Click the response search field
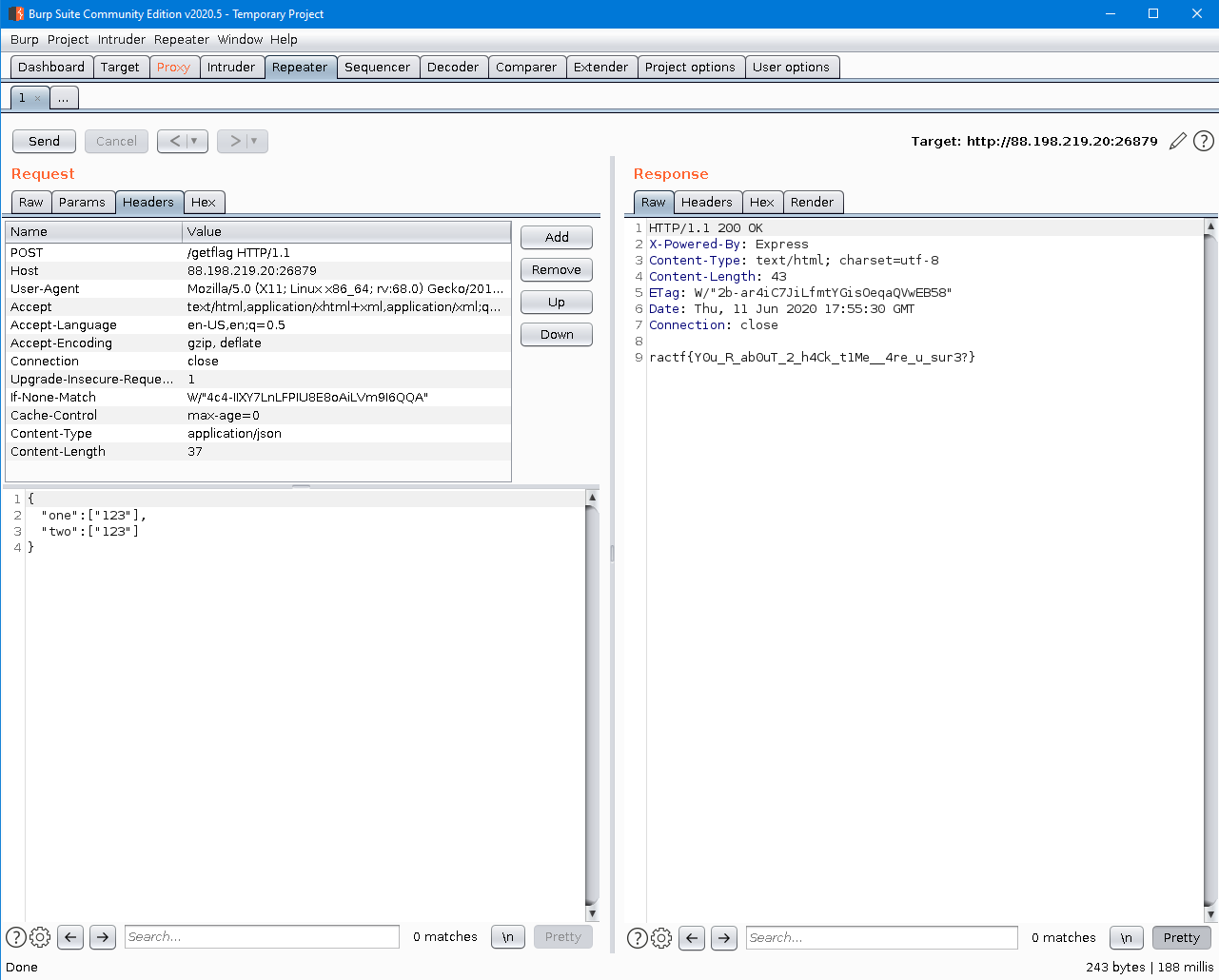The image size is (1219, 980). pyautogui.click(x=882, y=938)
